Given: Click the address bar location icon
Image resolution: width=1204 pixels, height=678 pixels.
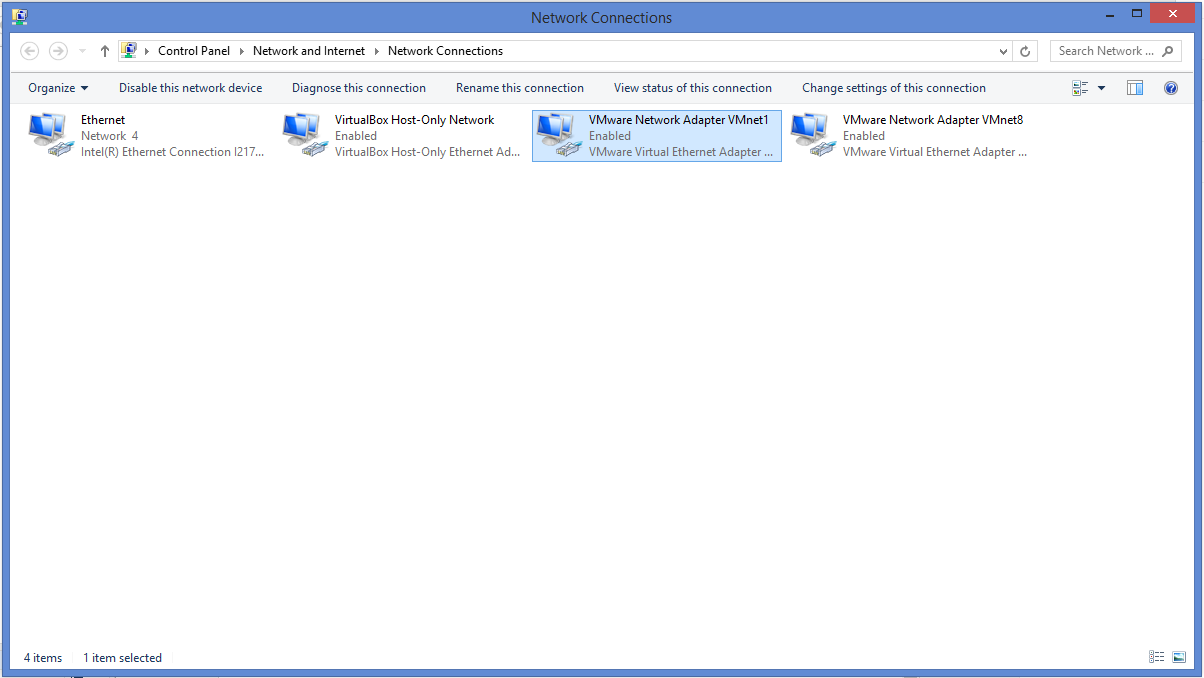Looking at the screenshot, I should (x=129, y=51).
